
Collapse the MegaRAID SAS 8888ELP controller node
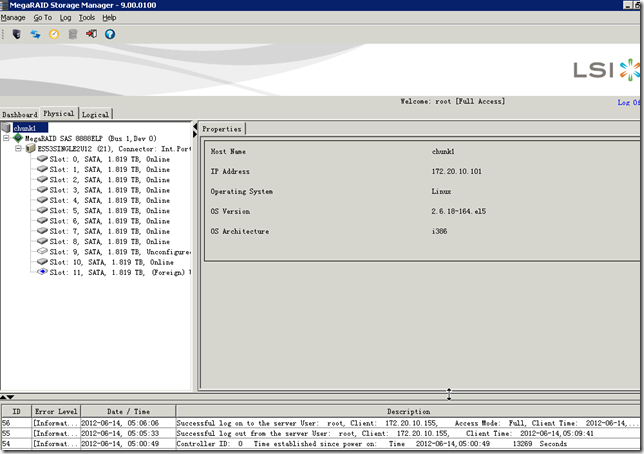[6, 138]
